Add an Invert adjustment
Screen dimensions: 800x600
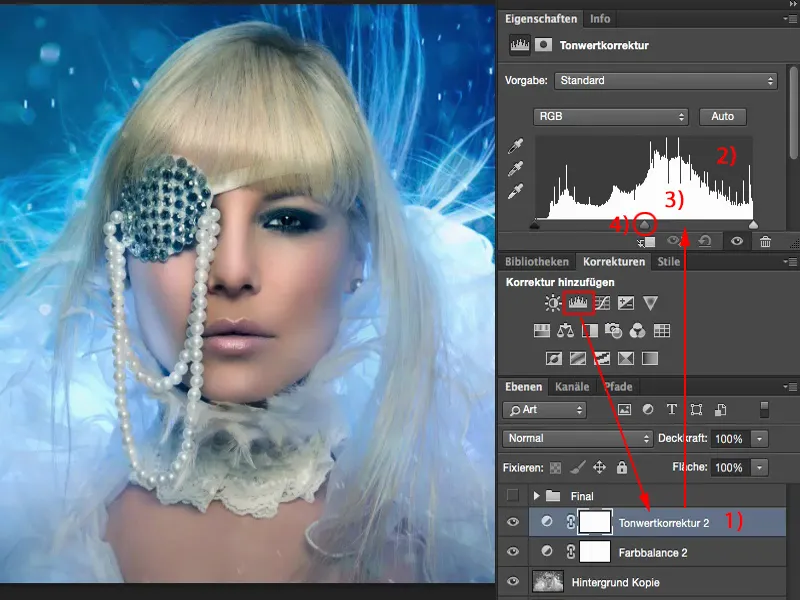[554, 358]
